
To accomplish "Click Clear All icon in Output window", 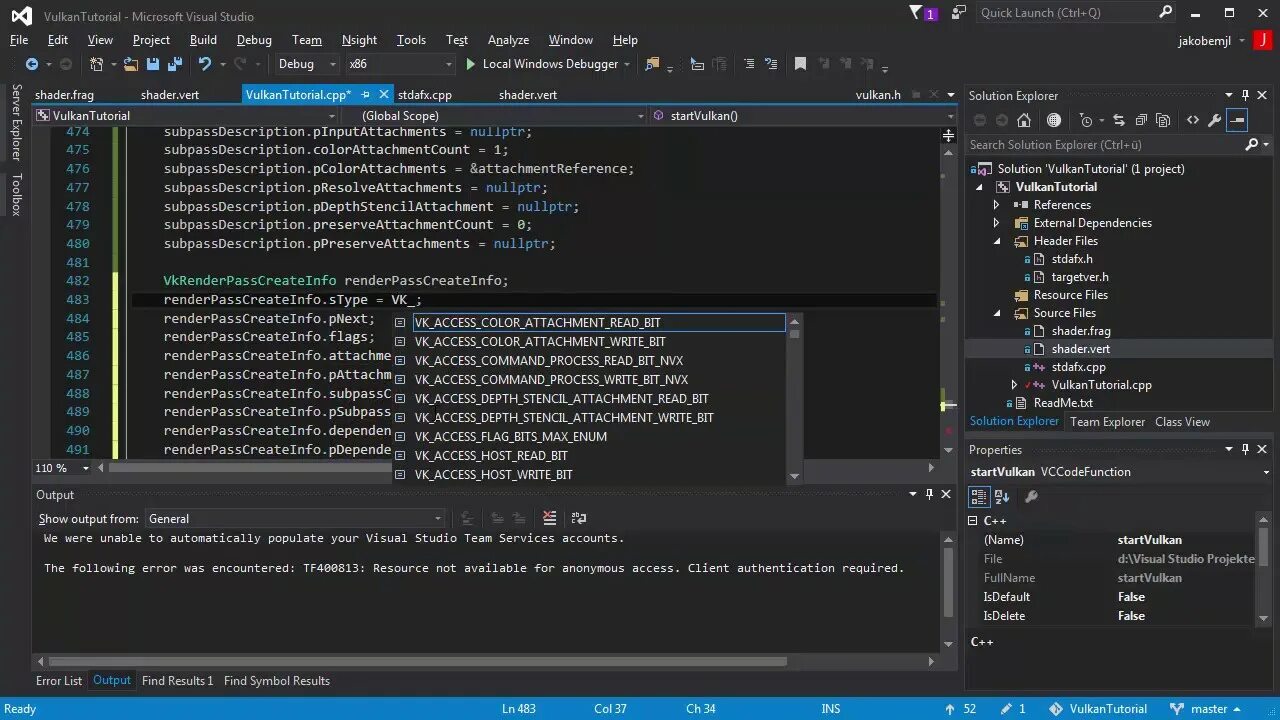I will pyautogui.click(x=549, y=518).
